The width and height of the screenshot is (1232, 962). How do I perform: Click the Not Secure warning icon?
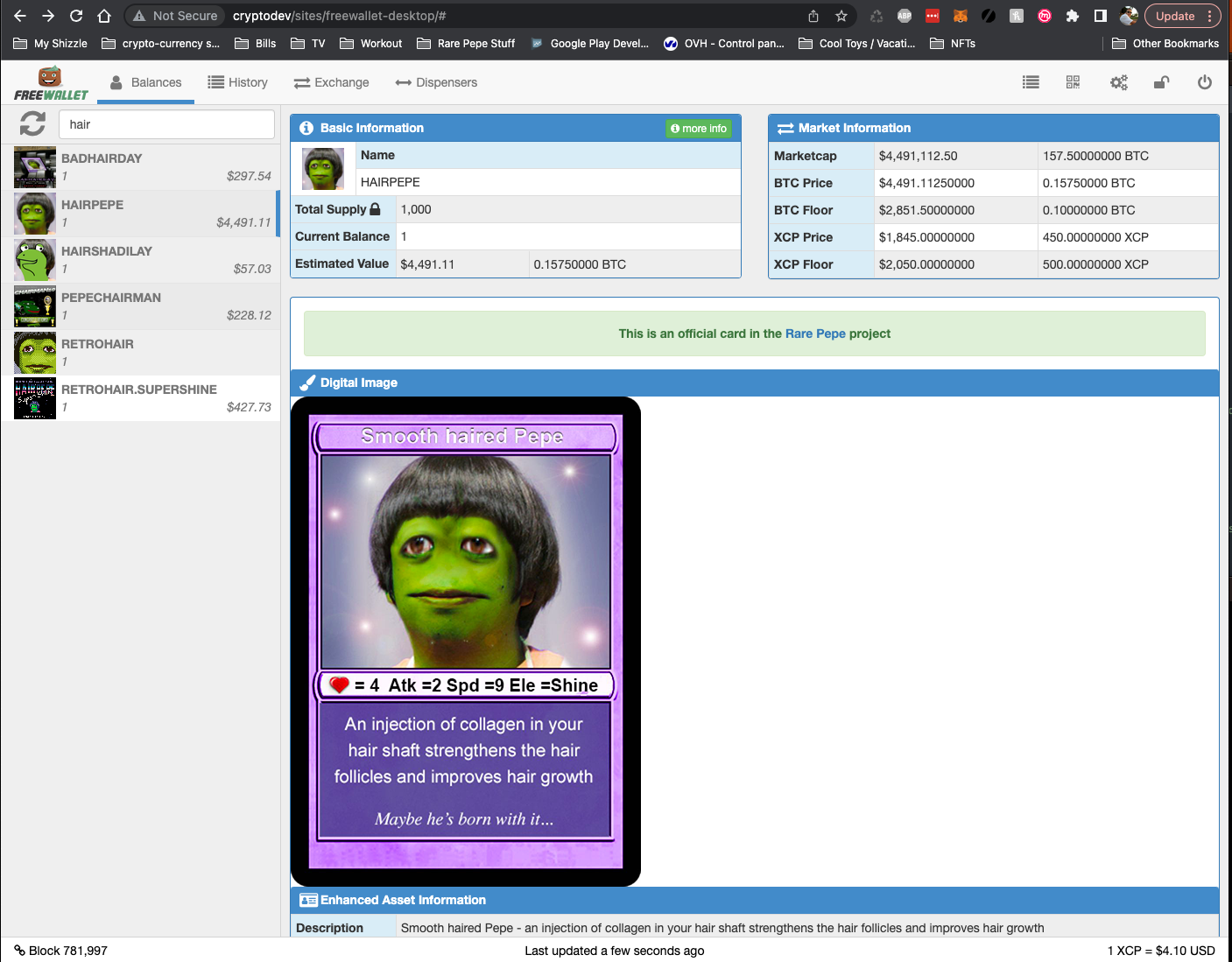click(x=139, y=16)
